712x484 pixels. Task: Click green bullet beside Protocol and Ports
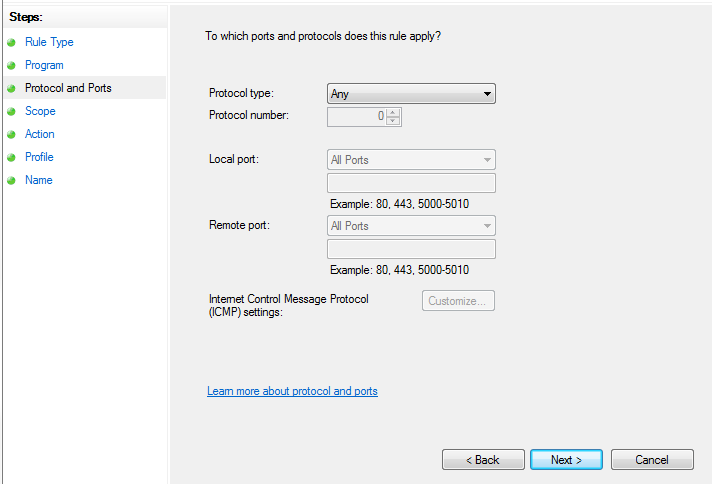(12, 89)
